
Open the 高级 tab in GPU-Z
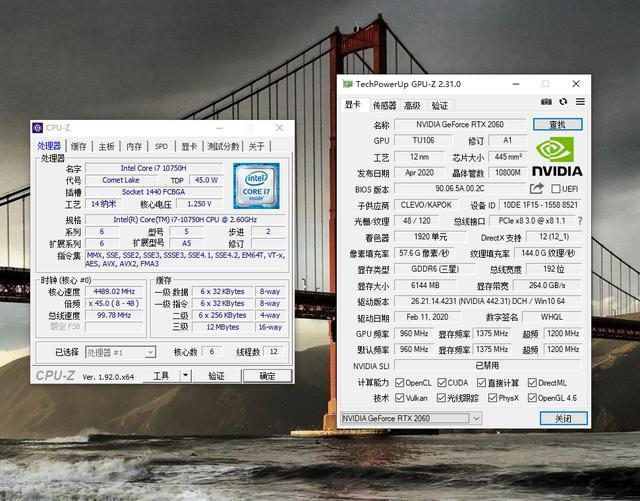(x=412, y=105)
